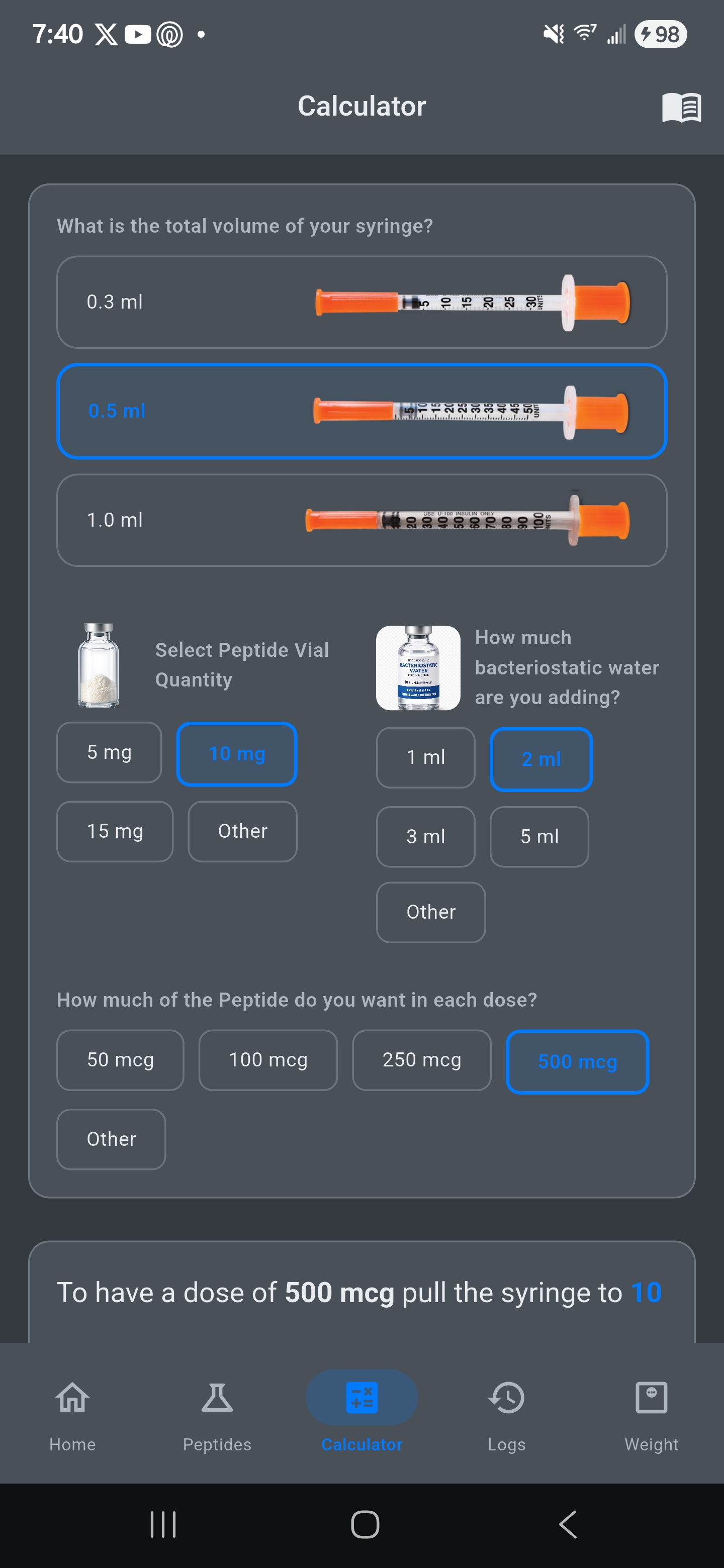Image resolution: width=724 pixels, height=1568 pixels.
Task: Navigate to Home in bottom bar
Action: pos(72,1418)
